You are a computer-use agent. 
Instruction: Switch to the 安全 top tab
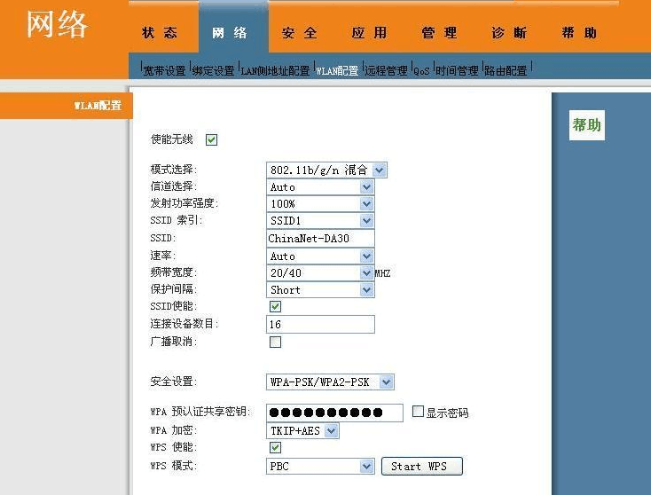pos(298,33)
